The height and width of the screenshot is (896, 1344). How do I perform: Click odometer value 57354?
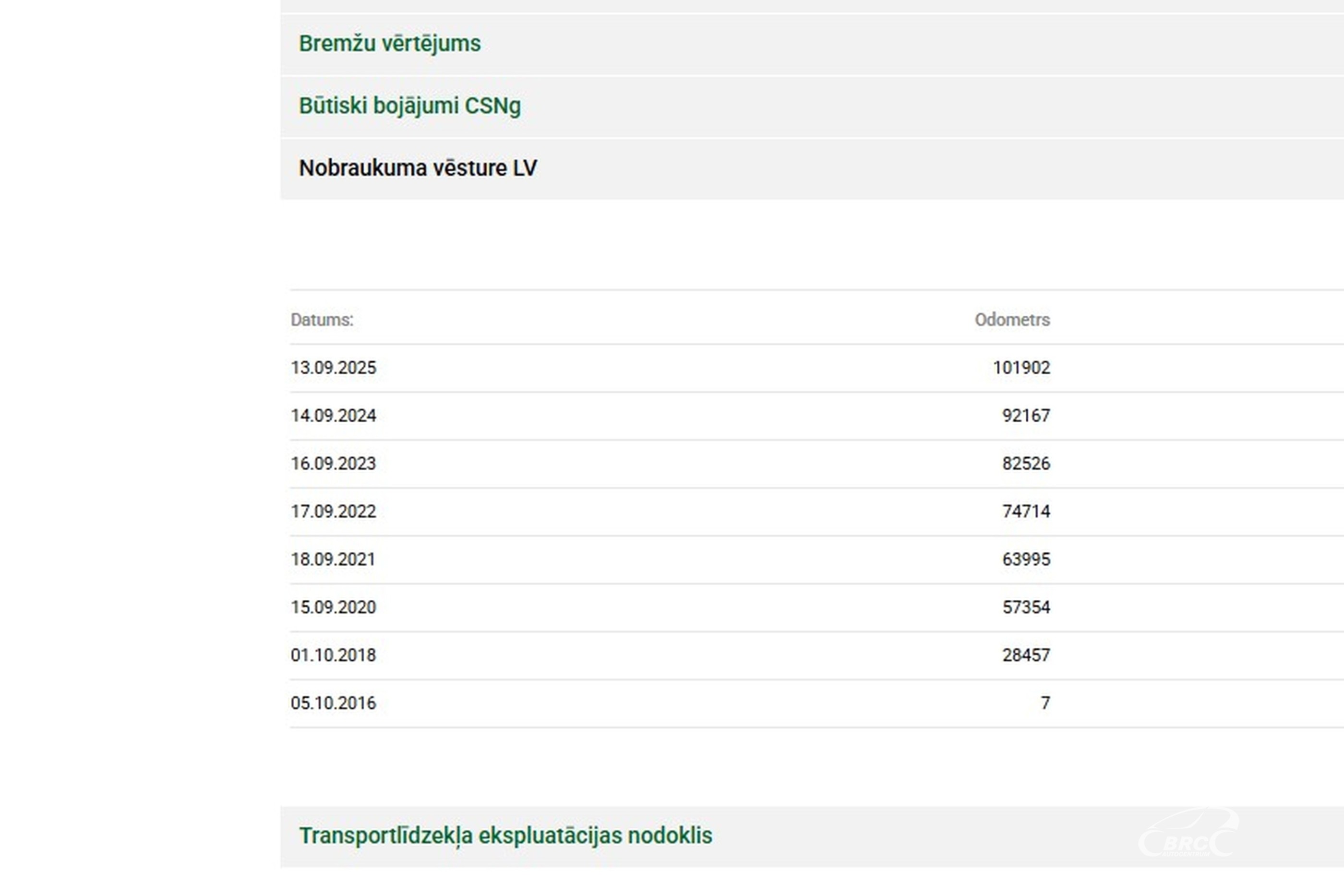click(x=1026, y=608)
